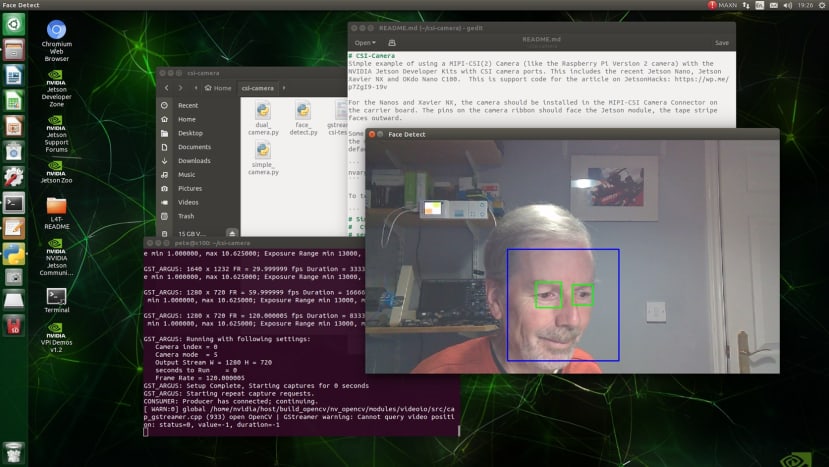
Task: Click the gedit new document icon
Action: pyautogui.click(x=392, y=43)
